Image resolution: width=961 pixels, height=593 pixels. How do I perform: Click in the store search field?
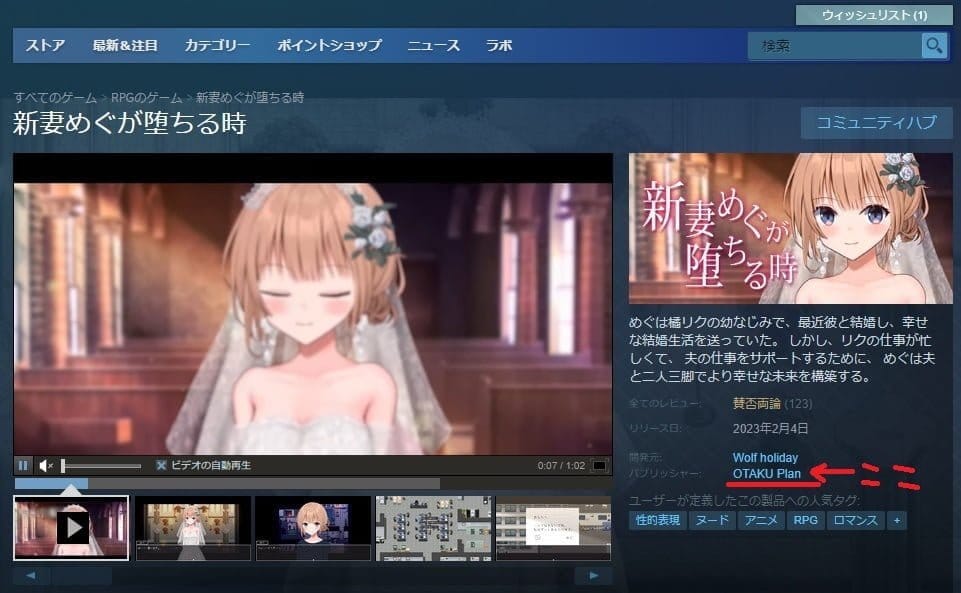833,46
